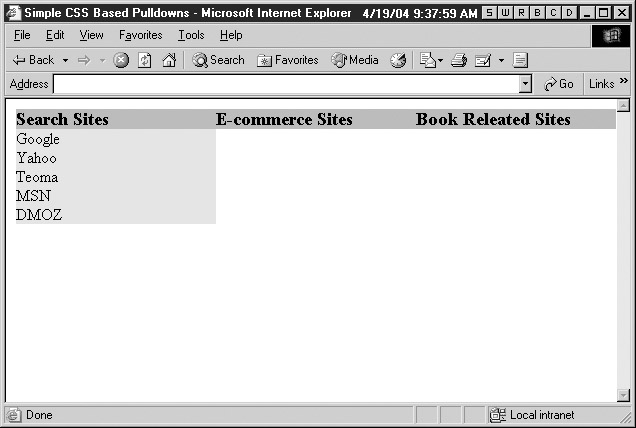Viewport: 636px width, 428px height.
Task: Expand the Back button history dropdown
Action: click(65, 60)
